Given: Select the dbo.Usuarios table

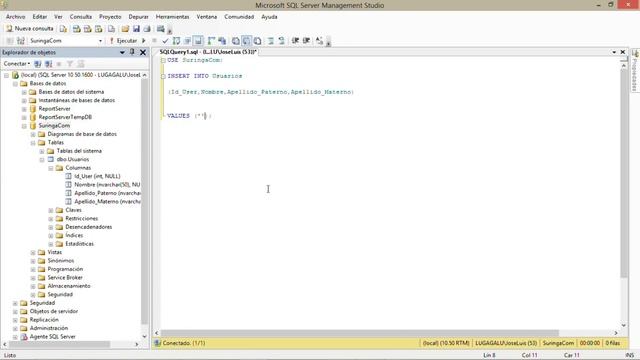Looking at the screenshot, I should (x=73, y=159).
